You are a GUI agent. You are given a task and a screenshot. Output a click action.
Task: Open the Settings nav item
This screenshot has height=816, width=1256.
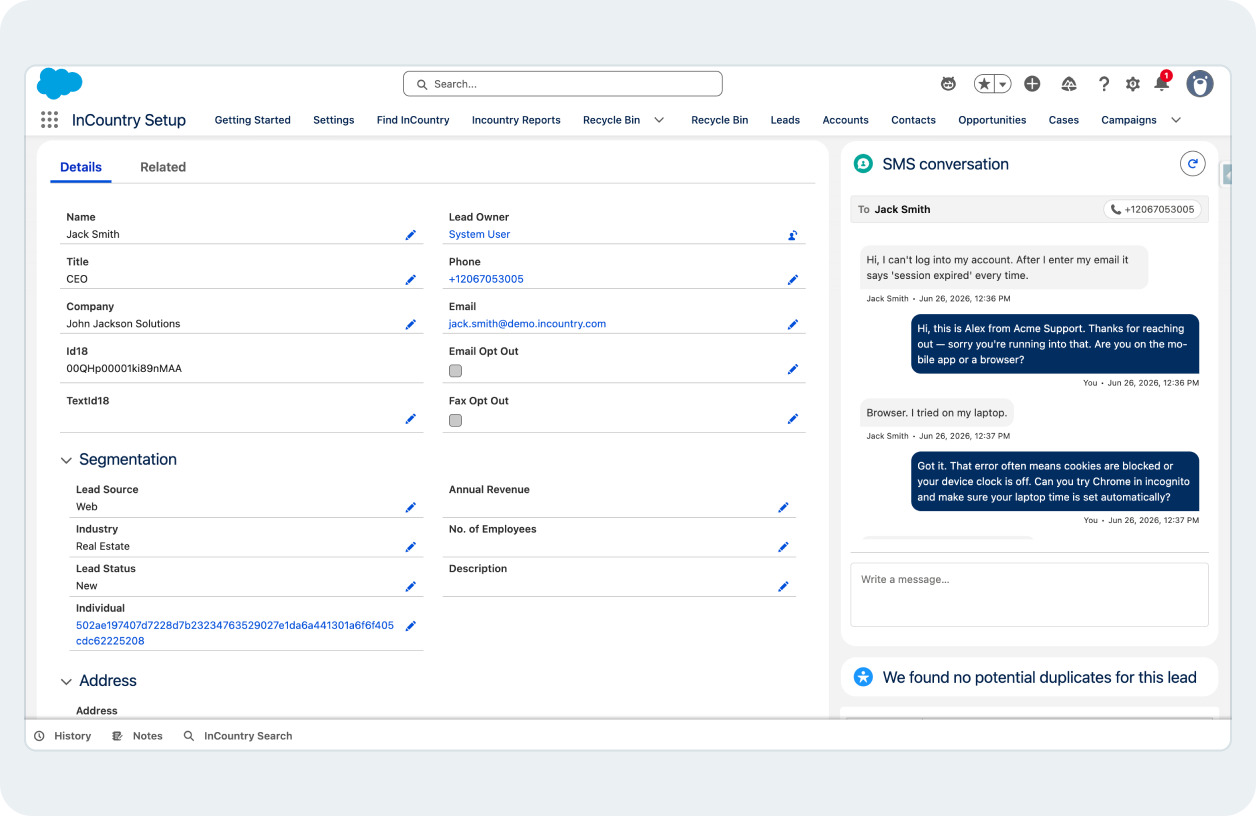click(334, 120)
